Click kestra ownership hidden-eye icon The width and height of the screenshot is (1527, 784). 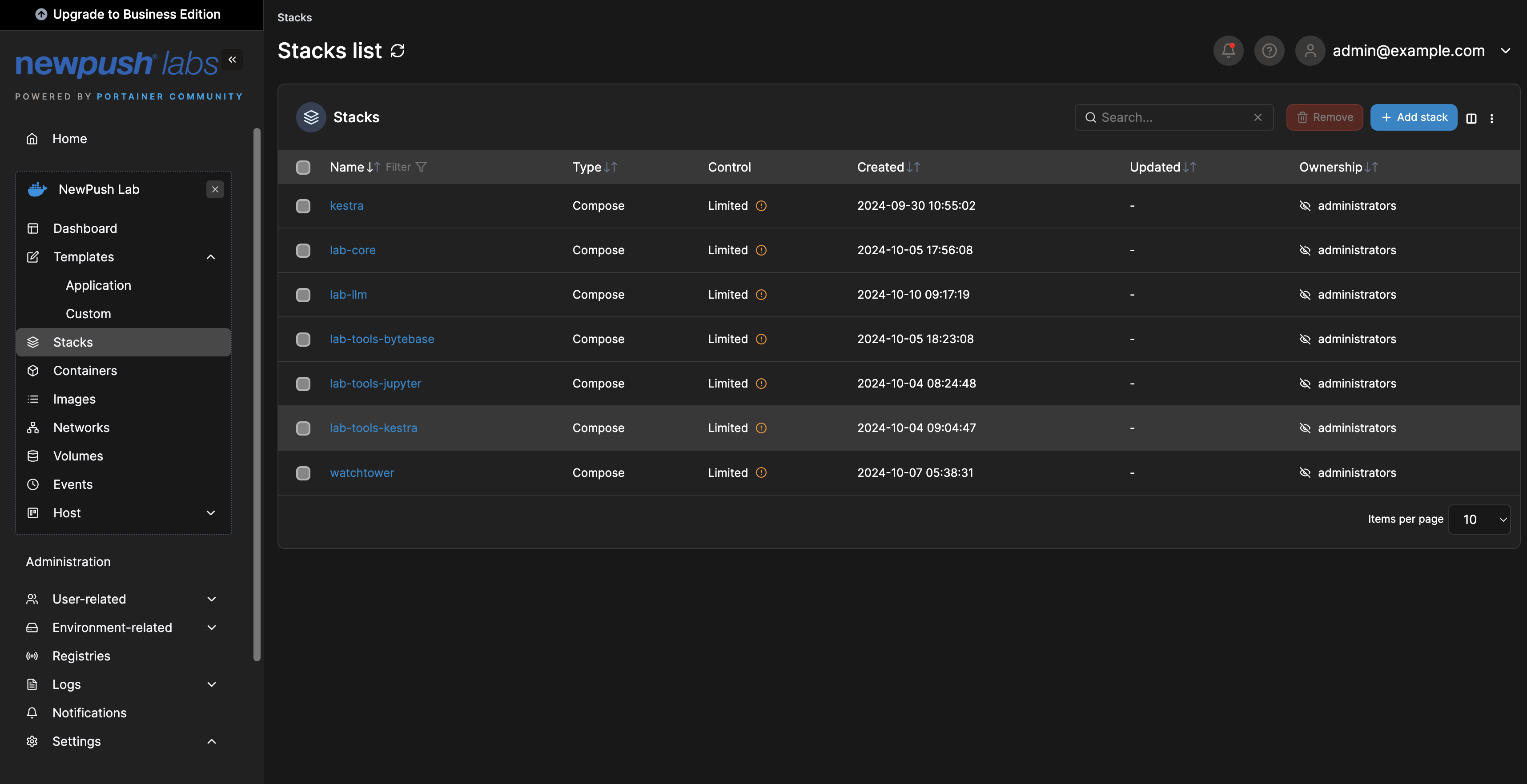(1305, 206)
